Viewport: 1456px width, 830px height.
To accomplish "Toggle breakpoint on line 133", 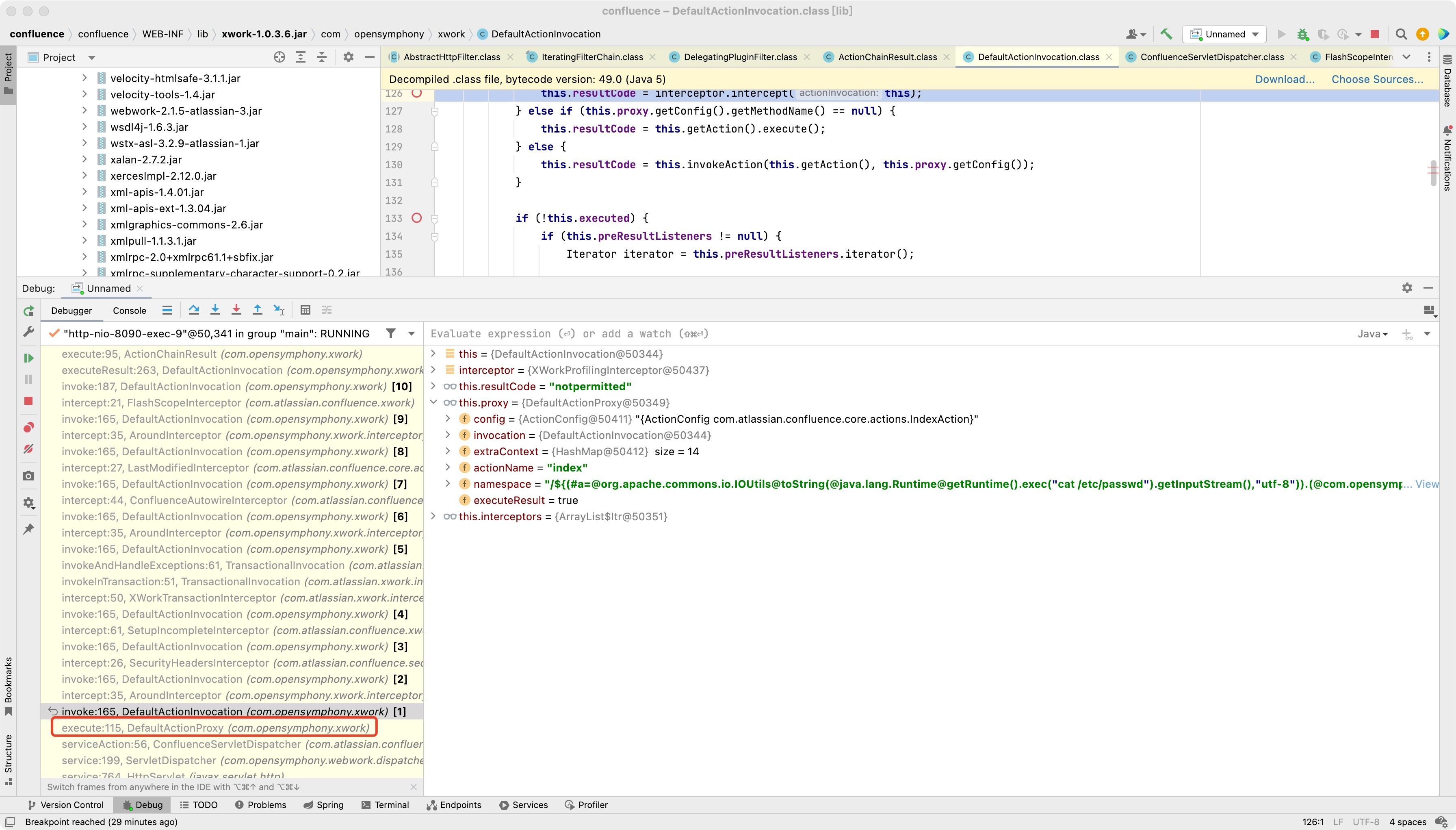I will tap(417, 218).
